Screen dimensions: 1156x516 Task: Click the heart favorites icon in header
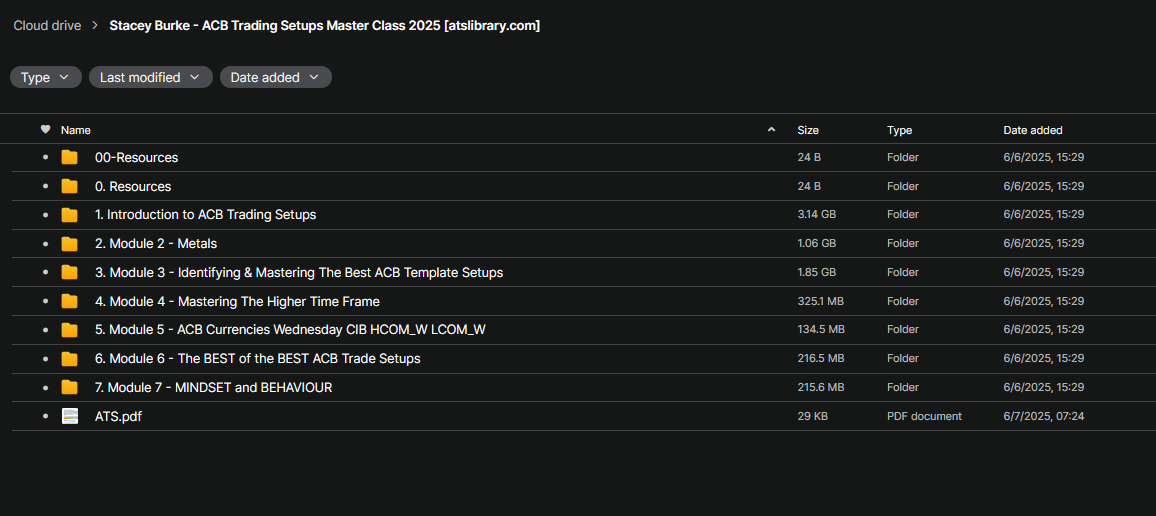(x=45, y=130)
